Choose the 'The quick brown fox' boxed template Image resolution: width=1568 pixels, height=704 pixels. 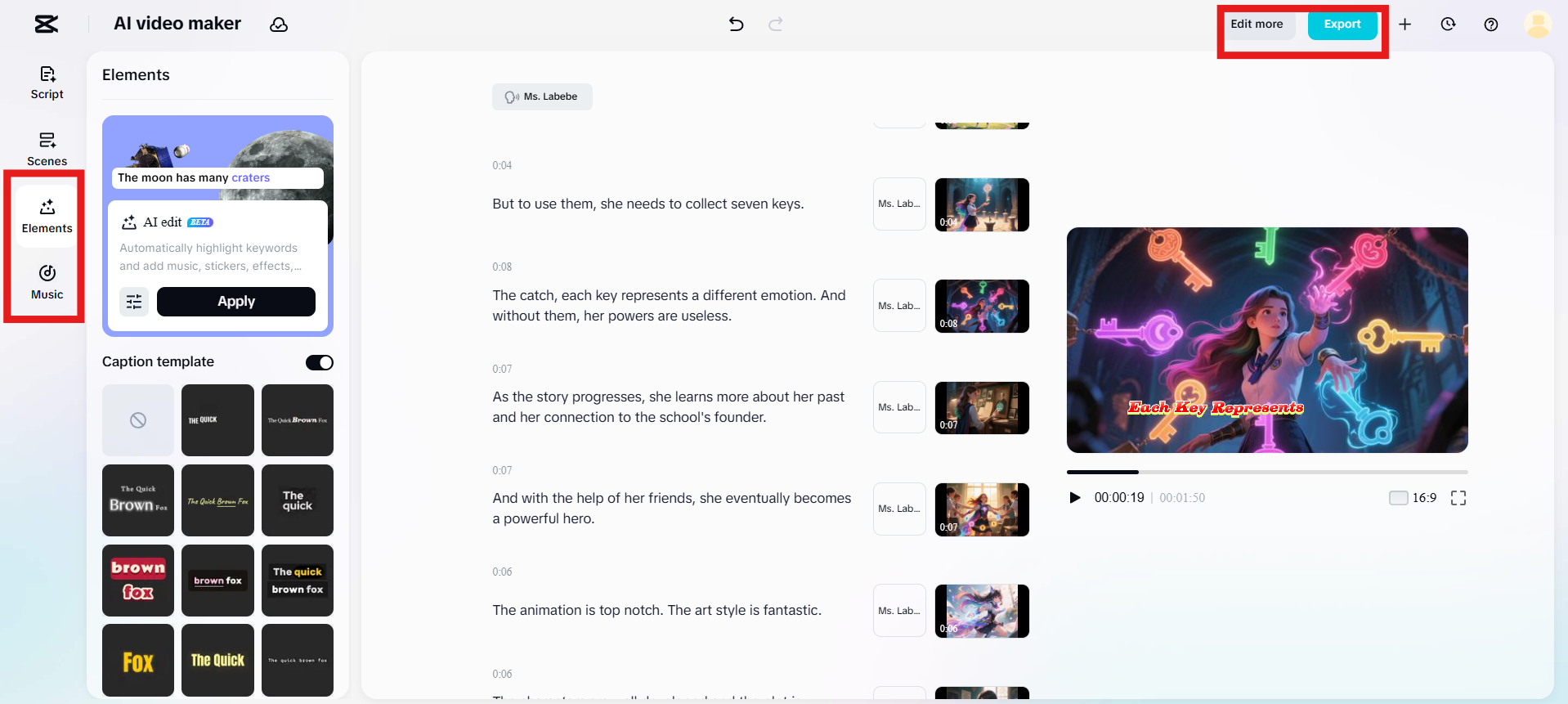(x=298, y=581)
